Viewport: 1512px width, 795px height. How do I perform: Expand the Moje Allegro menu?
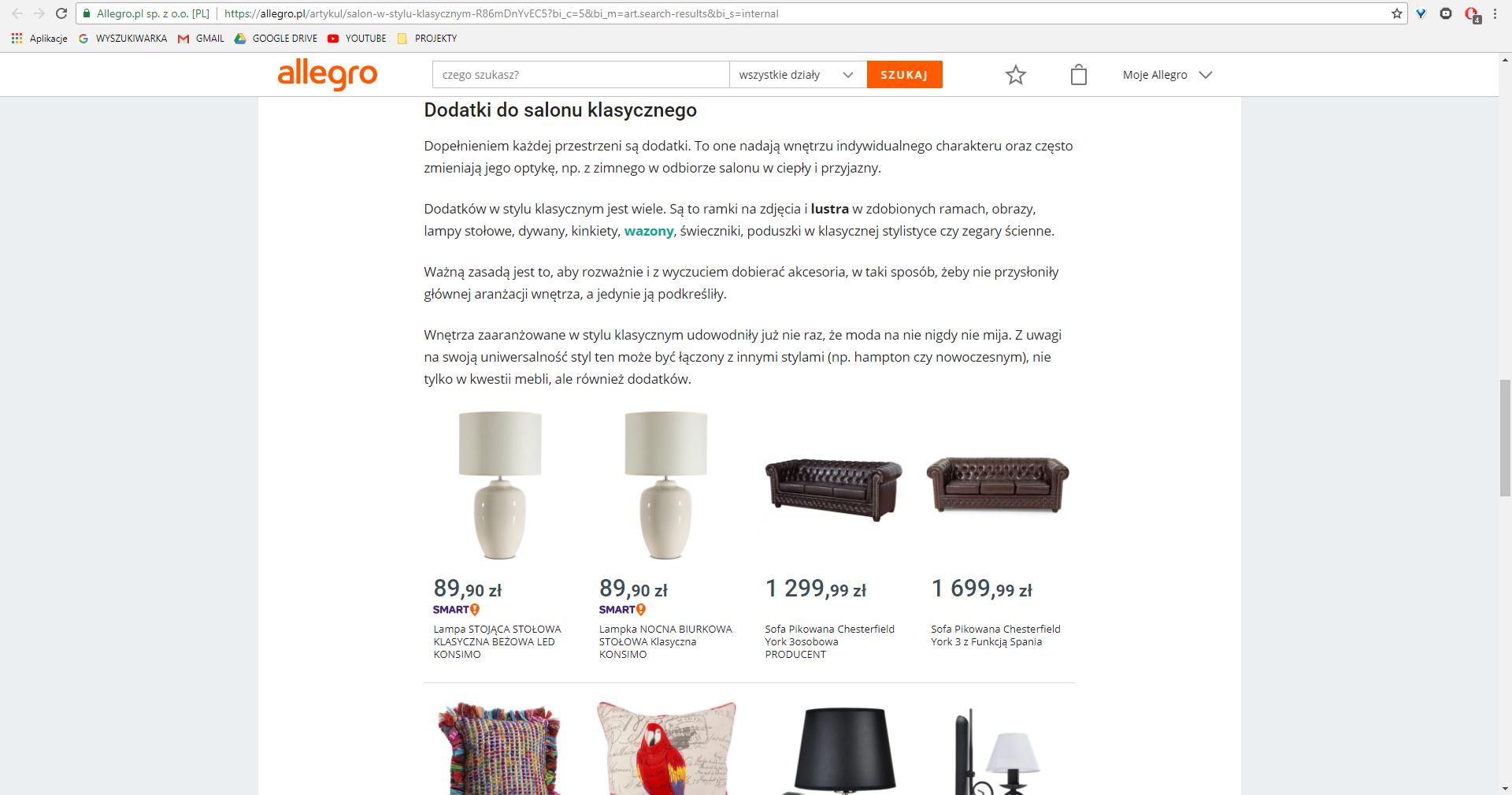click(x=1167, y=75)
